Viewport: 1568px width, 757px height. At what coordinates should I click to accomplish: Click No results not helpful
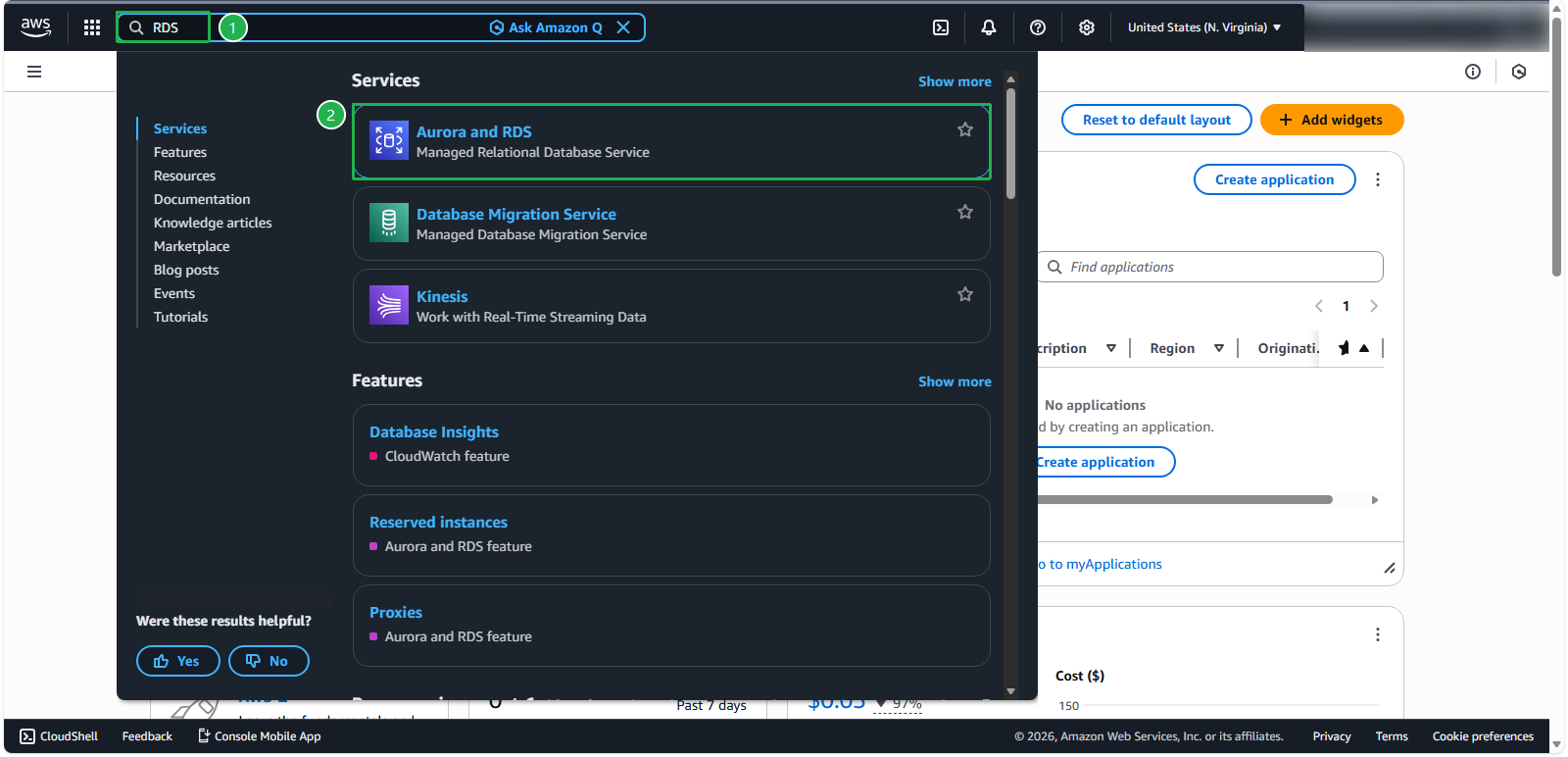tap(269, 661)
